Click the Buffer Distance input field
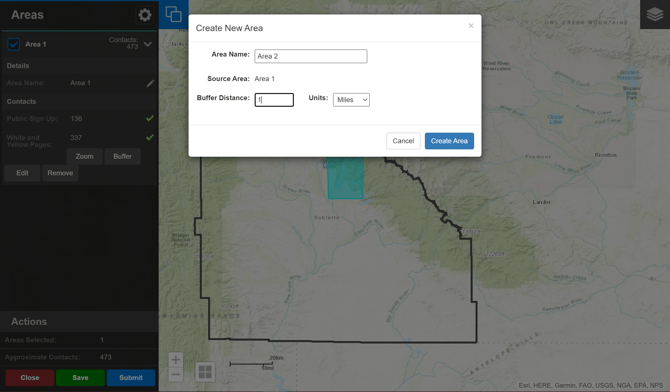This screenshot has height=392, width=670. (x=274, y=100)
